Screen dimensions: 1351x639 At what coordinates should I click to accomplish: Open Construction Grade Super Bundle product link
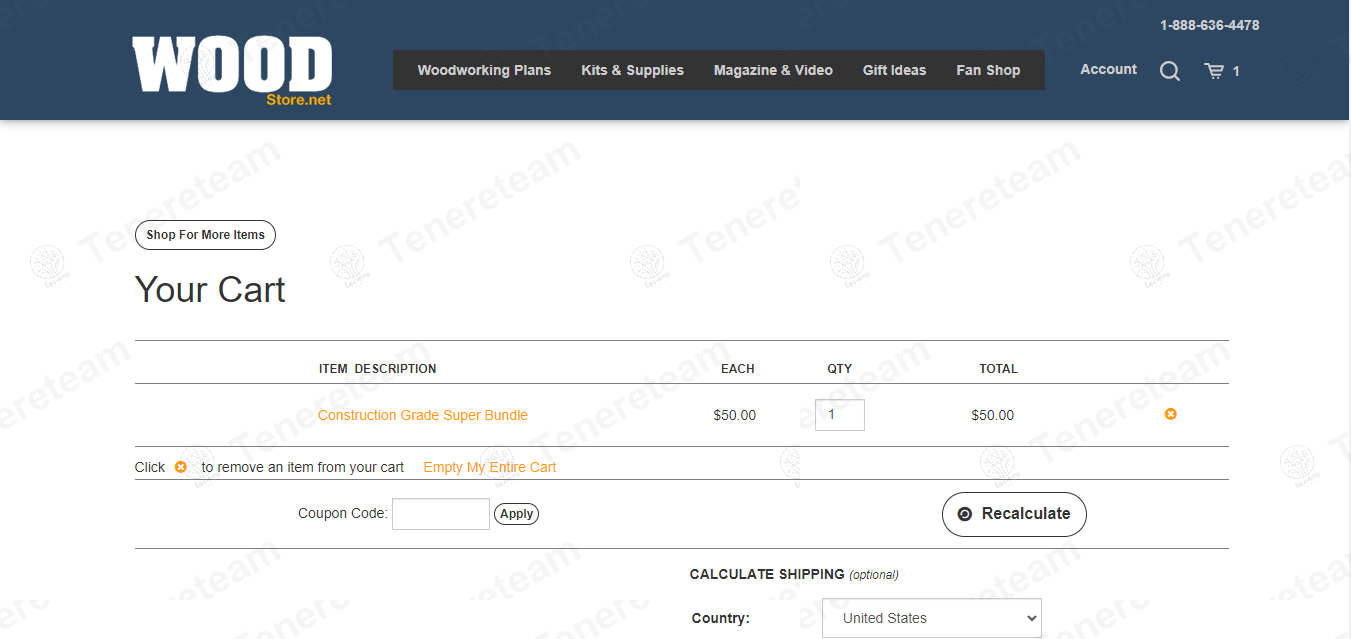tap(422, 415)
